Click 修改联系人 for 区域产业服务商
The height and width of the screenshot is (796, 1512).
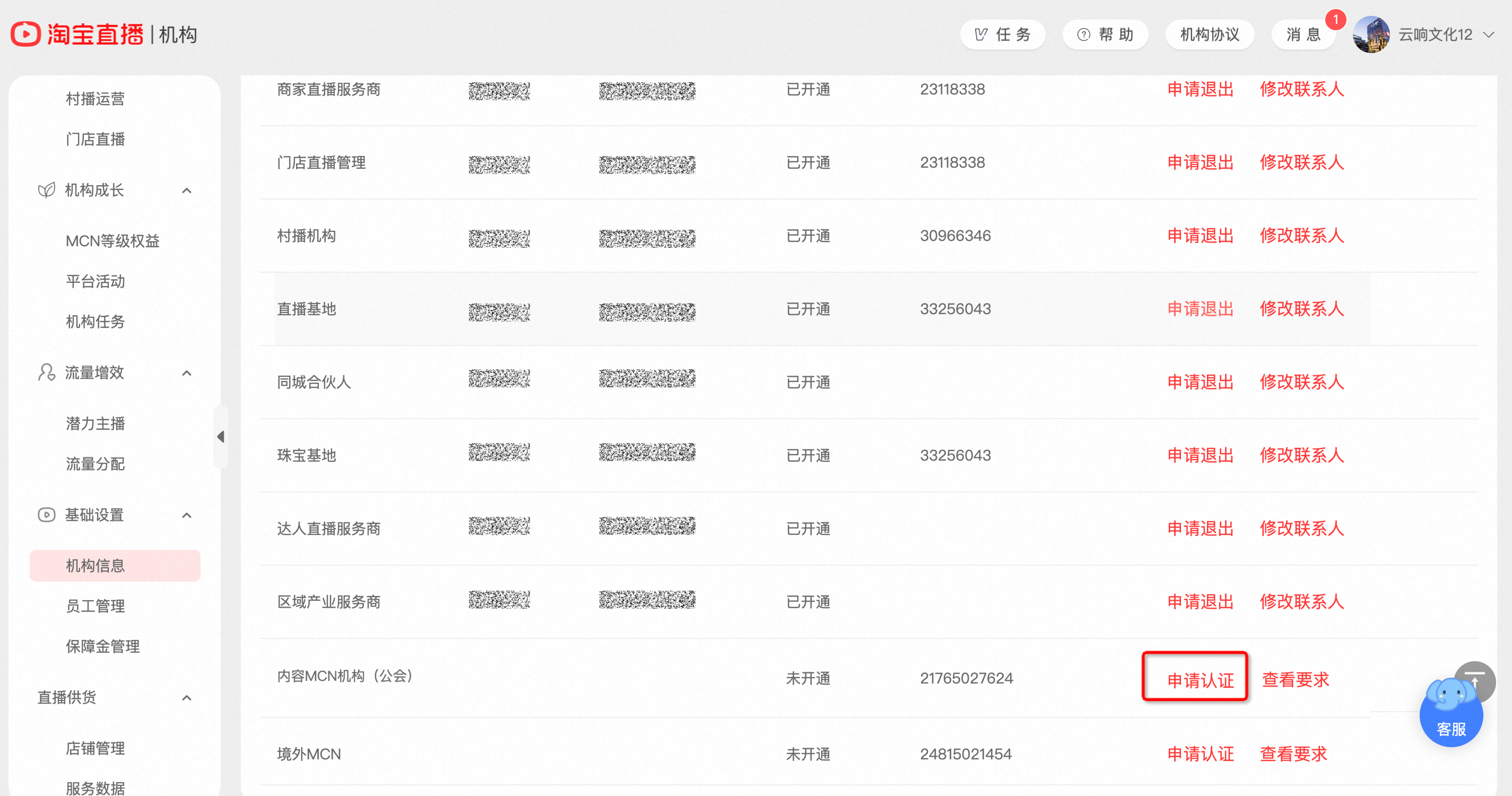pyautogui.click(x=1301, y=602)
